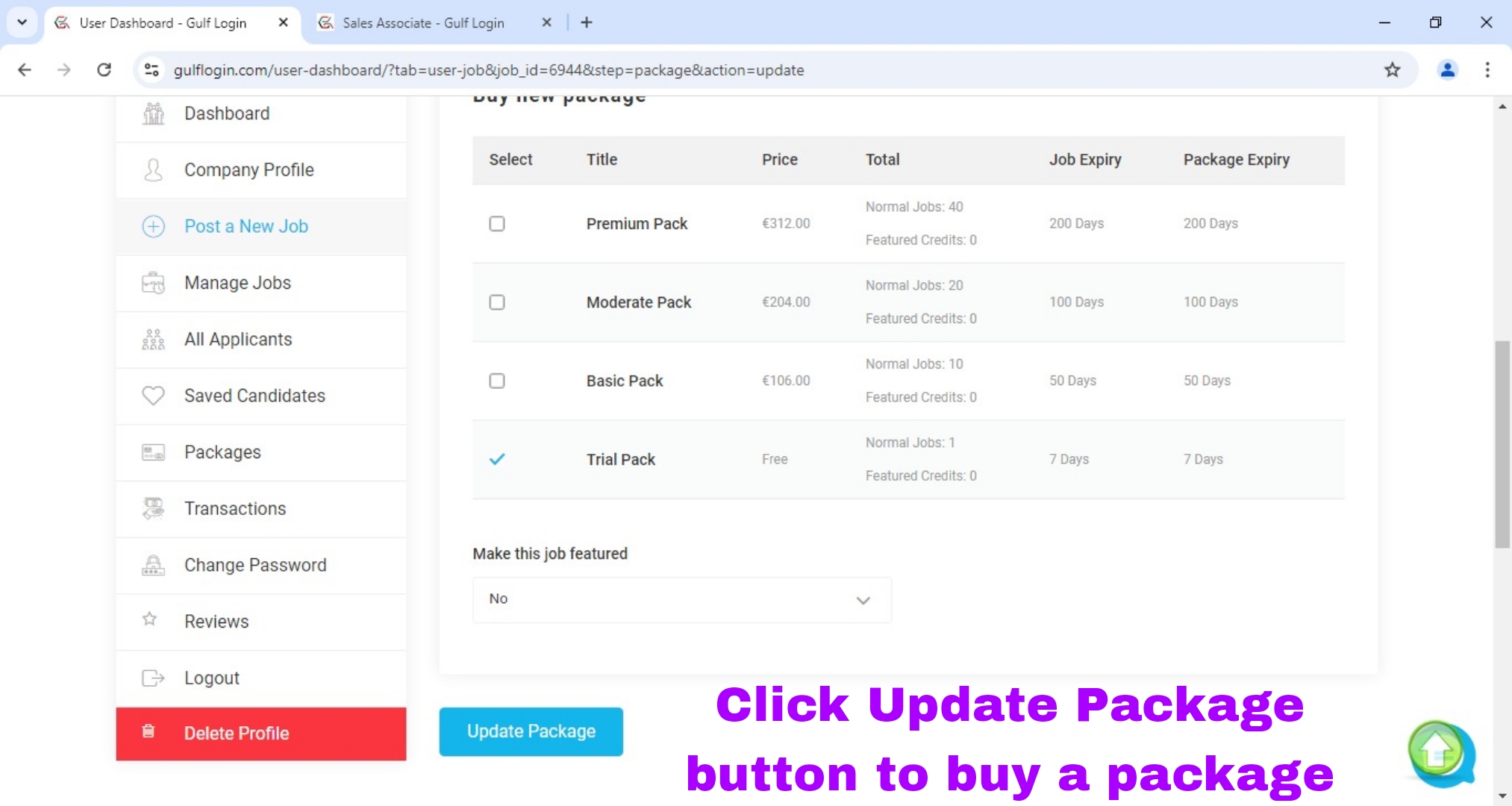Open the Dashboard sidebar icon
Viewport: 1512px width, 806px height.
[x=152, y=113]
